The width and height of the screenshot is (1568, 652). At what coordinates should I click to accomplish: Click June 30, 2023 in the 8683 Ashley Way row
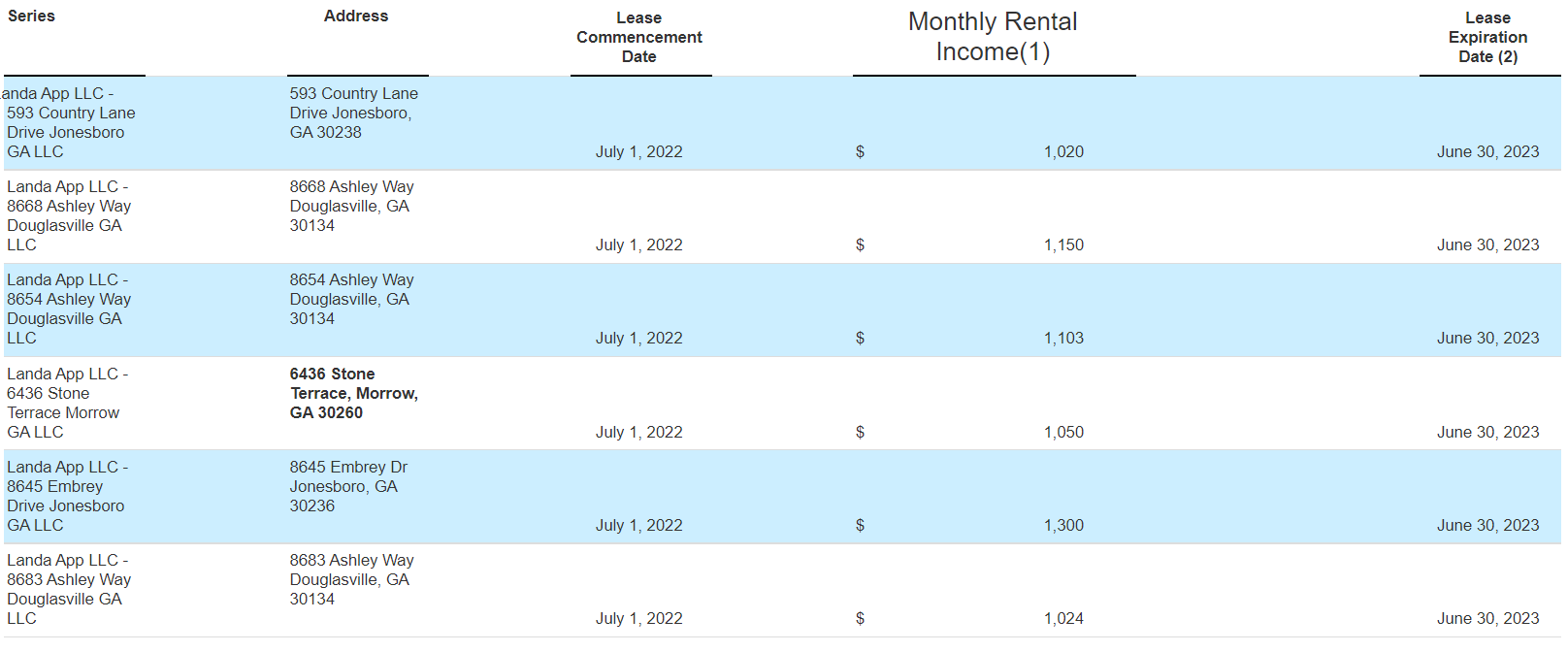(x=1487, y=618)
